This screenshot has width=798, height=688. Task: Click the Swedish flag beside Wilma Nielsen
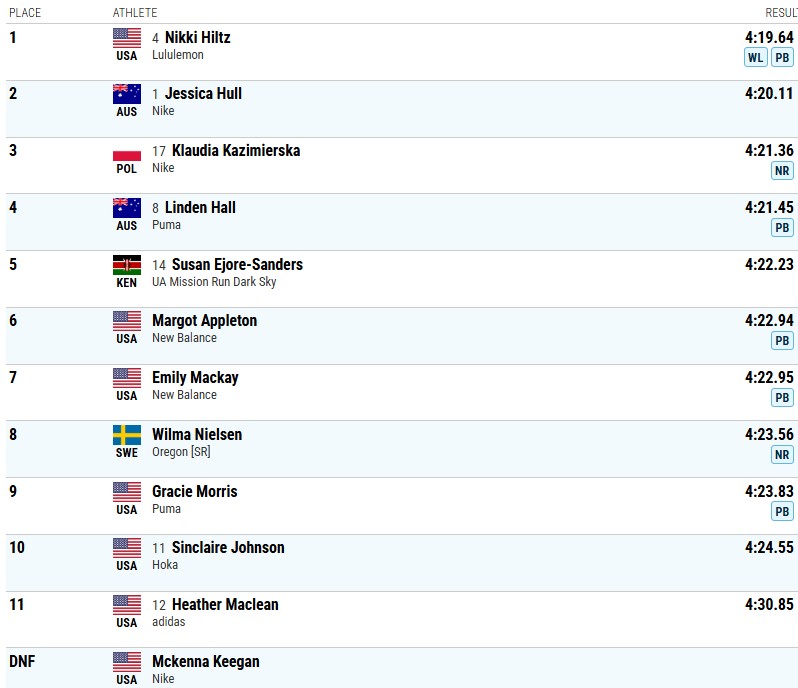click(127, 435)
